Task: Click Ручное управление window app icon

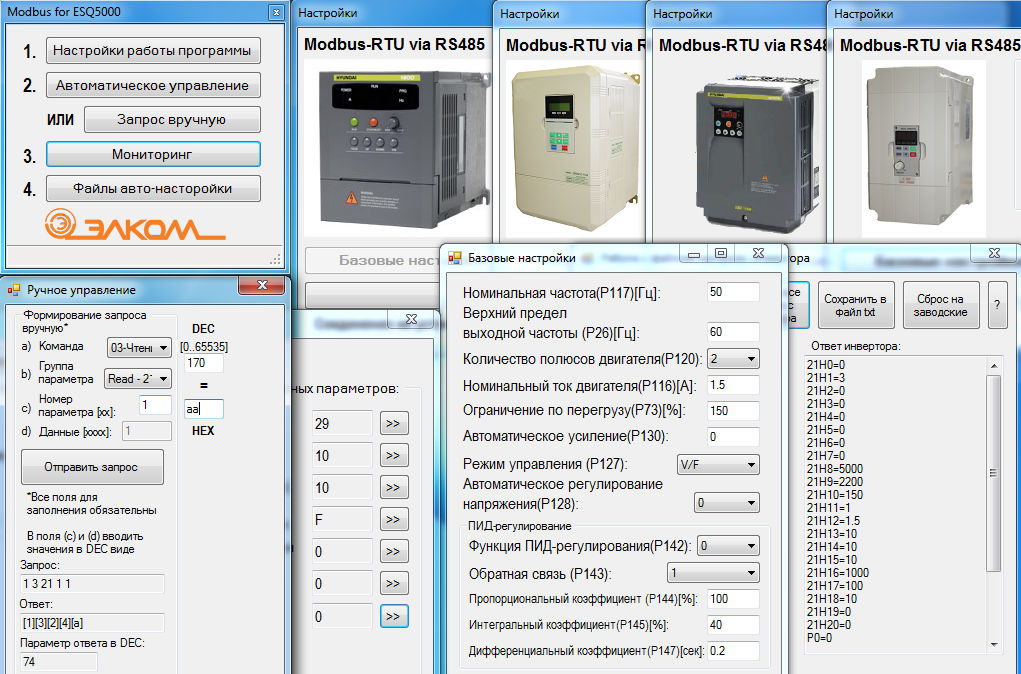Action: [14, 290]
